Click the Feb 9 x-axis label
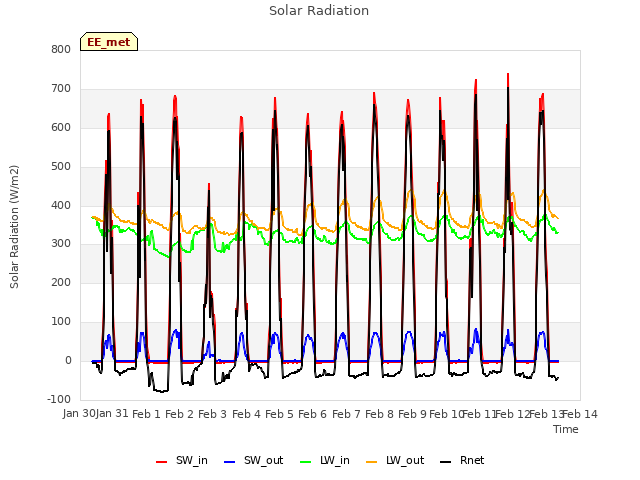Screen dimensions: 640x480 pos(412,414)
